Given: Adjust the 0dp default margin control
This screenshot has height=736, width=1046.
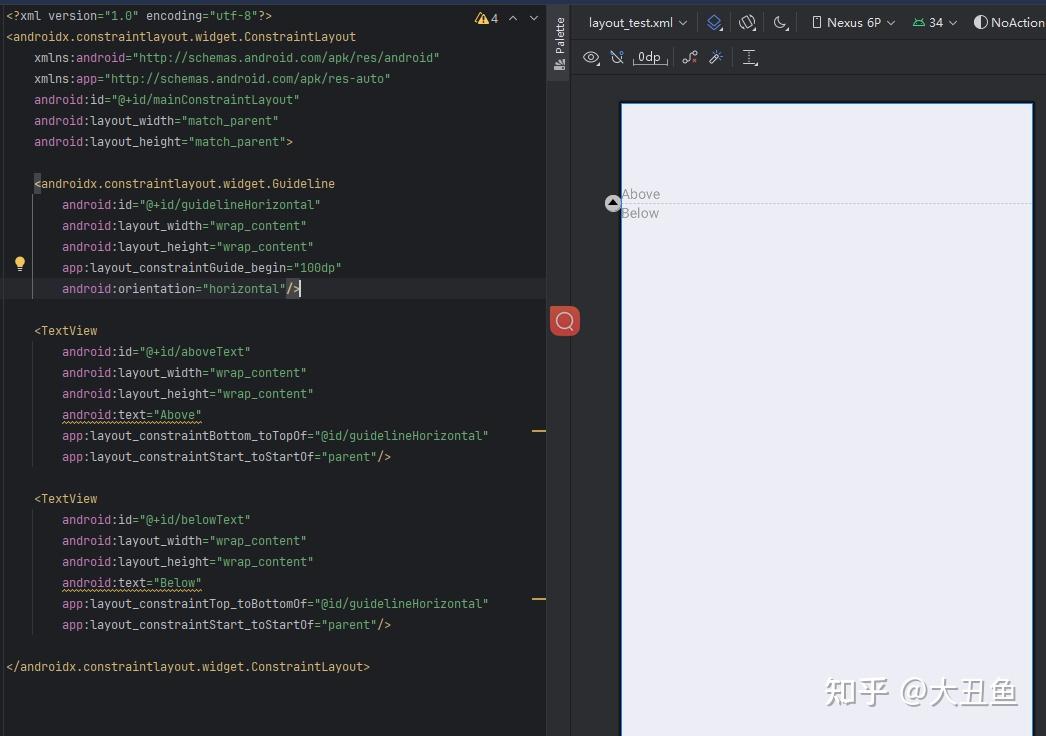Looking at the screenshot, I should pyautogui.click(x=650, y=57).
